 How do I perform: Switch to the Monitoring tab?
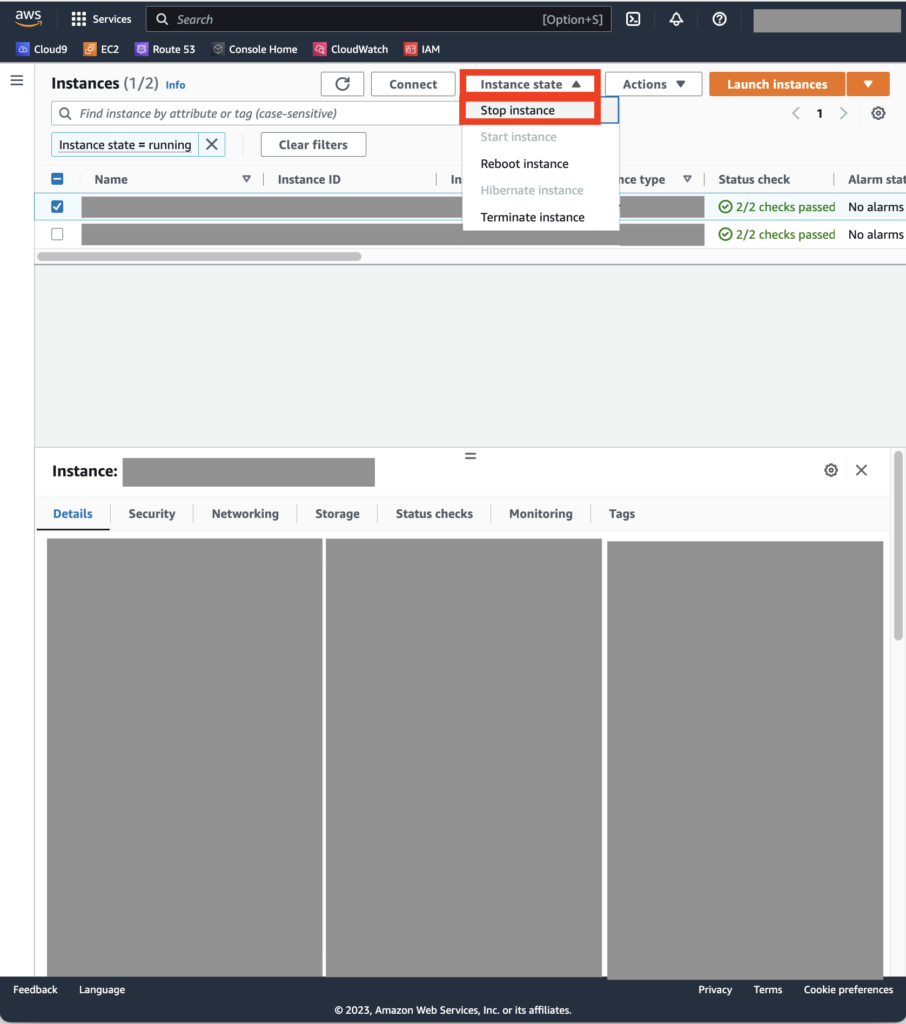[x=541, y=514]
